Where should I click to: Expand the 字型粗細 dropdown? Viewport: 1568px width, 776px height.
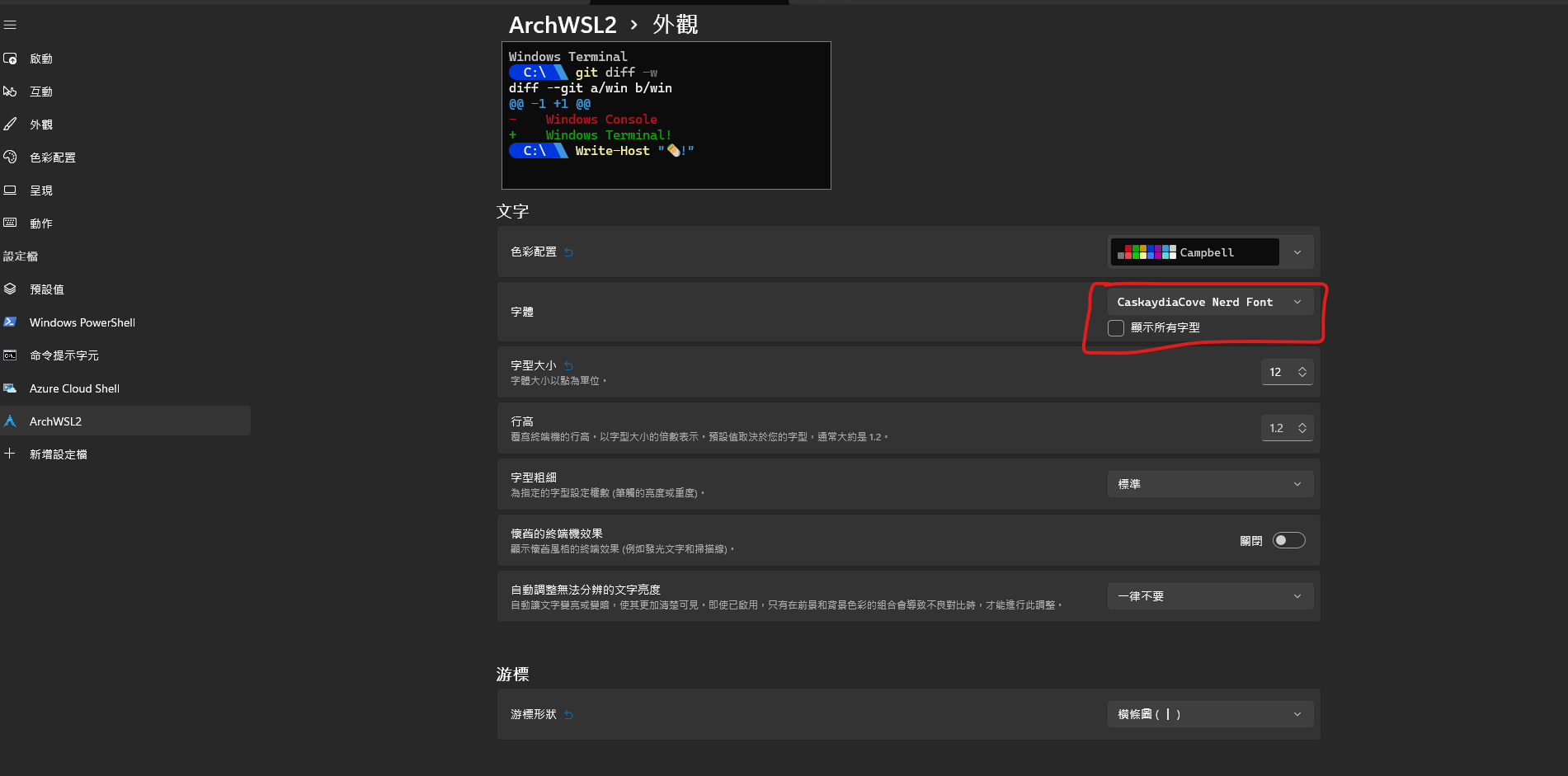(x=1209, y=484)
